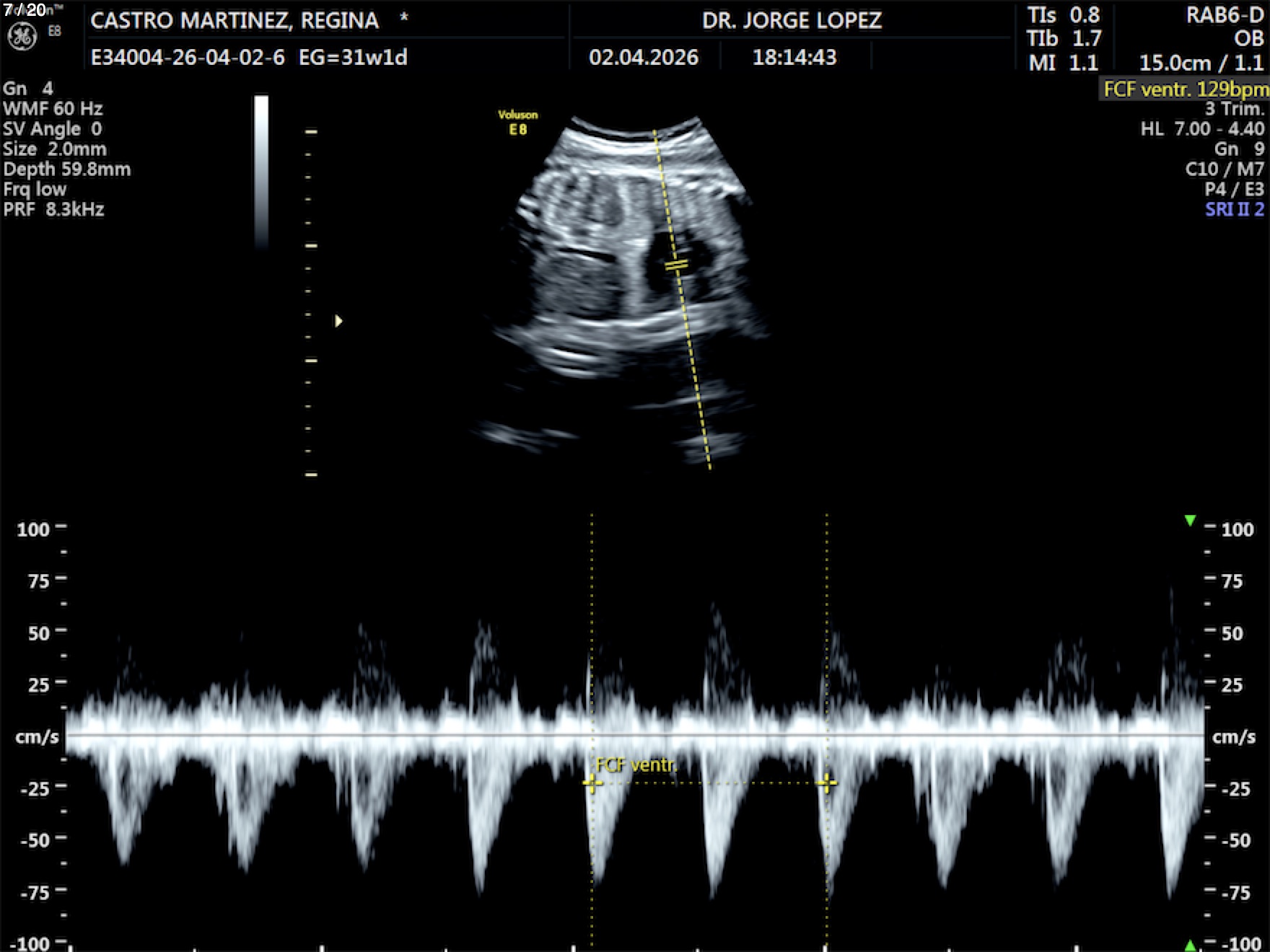This screenshot has width=1270, height=952.
Task: Click the green triangle at top of velocity scale
Action: [1190, 520]
